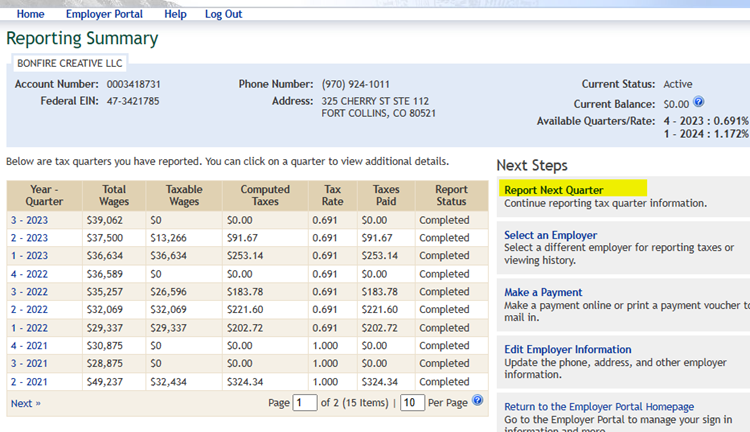View details for quarter 2 - 2023
Viewport: 750px width, 432px height.
(x=29, y=238)
